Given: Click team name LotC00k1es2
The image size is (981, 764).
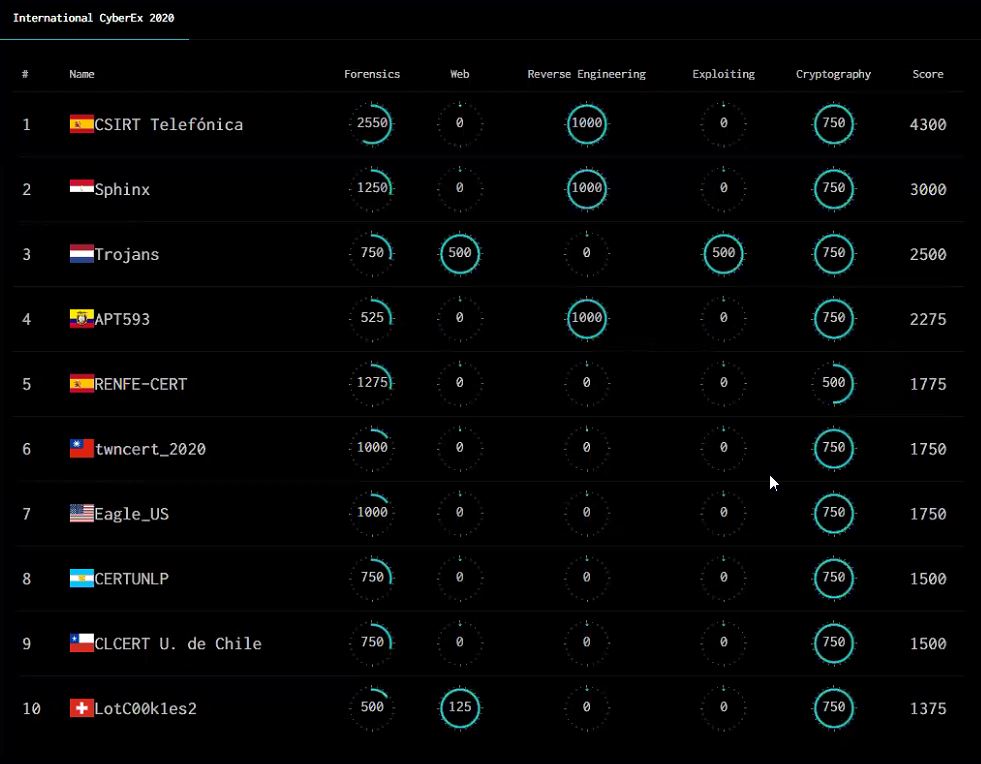Looking at the screenshot, I should point(145,708).
